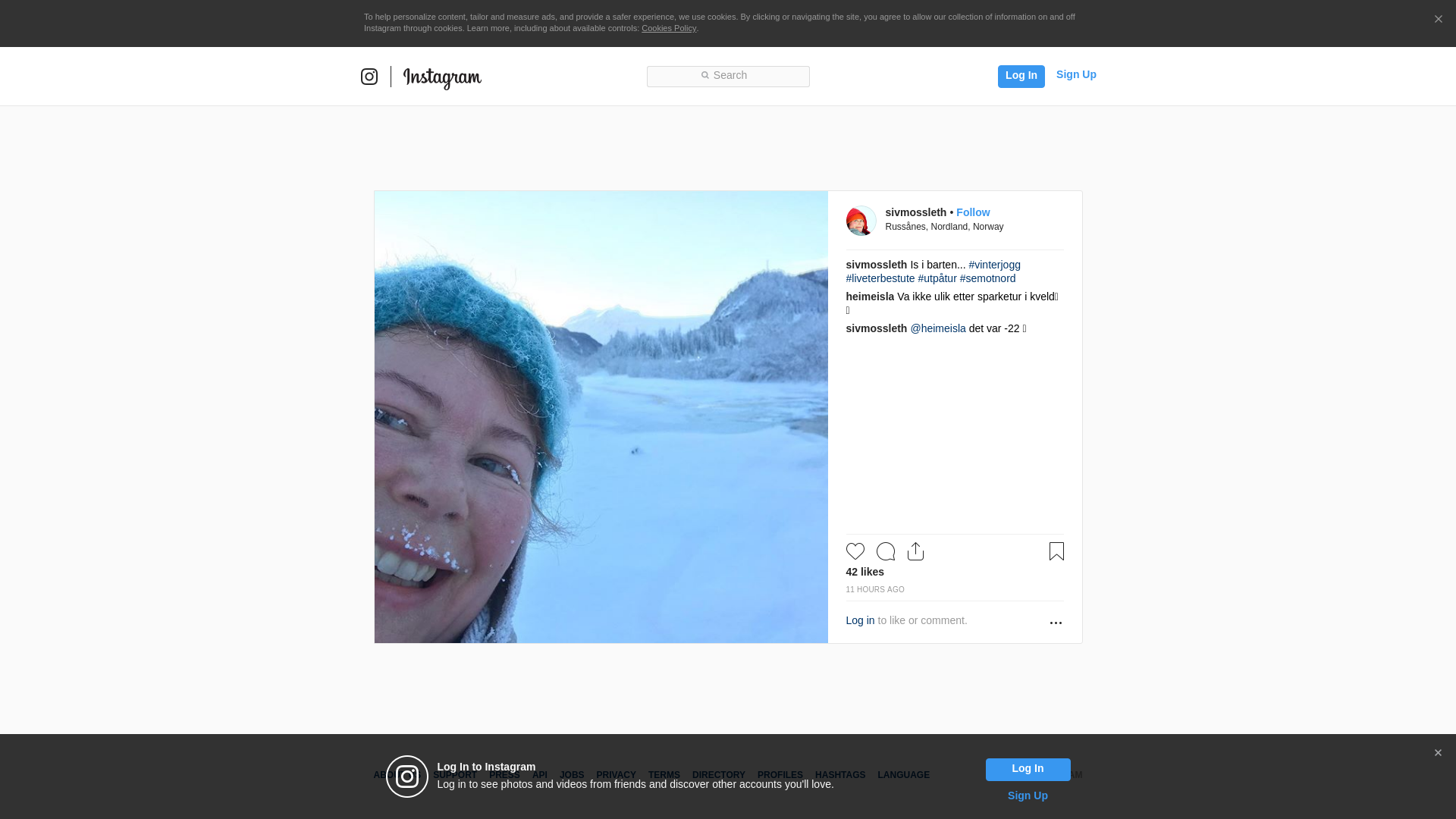
Task: Open the @heimeisla mention link
Action: point(937,328)
